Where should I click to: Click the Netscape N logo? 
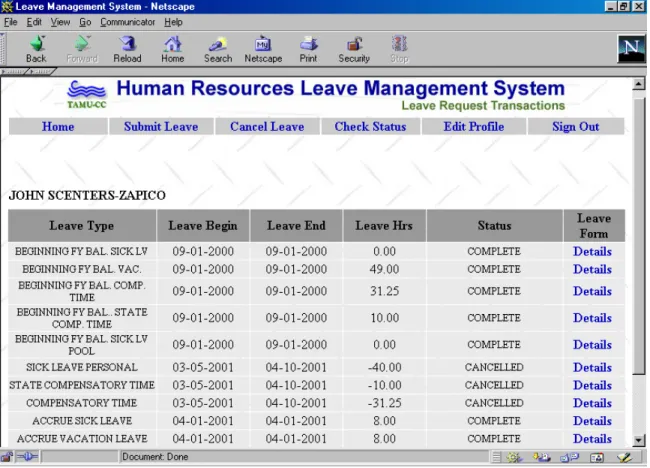click(631, 49)
